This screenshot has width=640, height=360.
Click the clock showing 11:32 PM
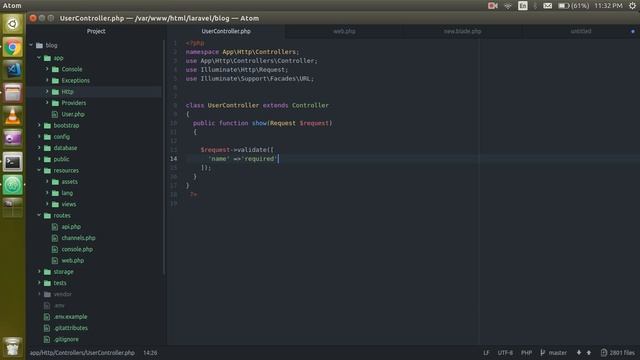click(608, 6)
